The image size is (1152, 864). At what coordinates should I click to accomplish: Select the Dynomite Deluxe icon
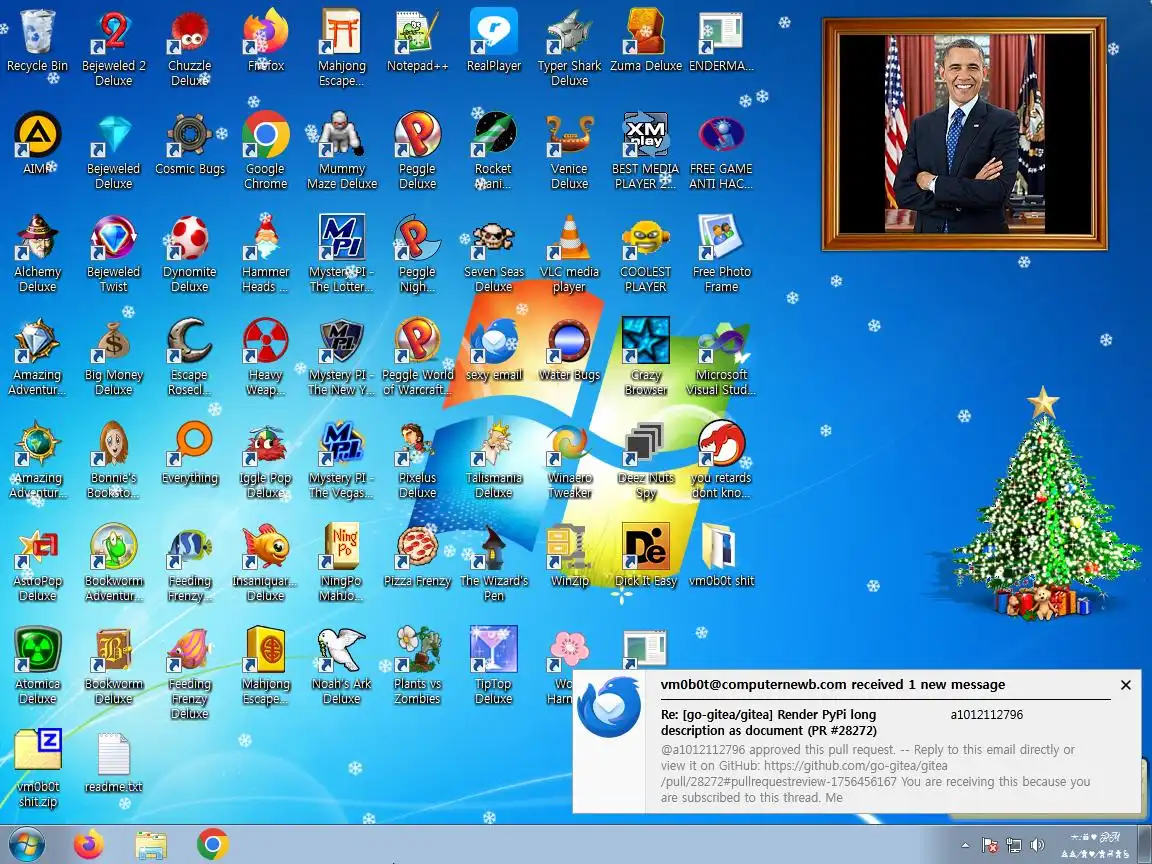[x=190, y=253]
